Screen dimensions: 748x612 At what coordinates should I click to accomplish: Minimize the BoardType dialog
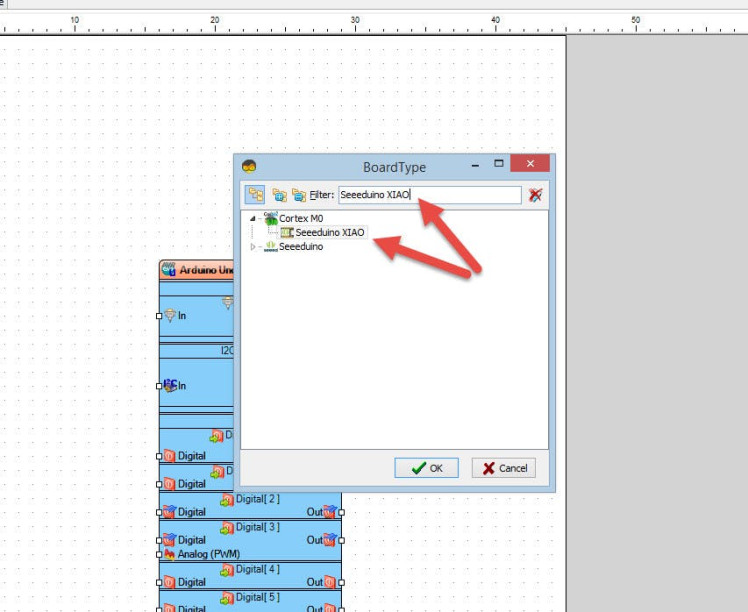pyautogui.click(x=475, y=165)
